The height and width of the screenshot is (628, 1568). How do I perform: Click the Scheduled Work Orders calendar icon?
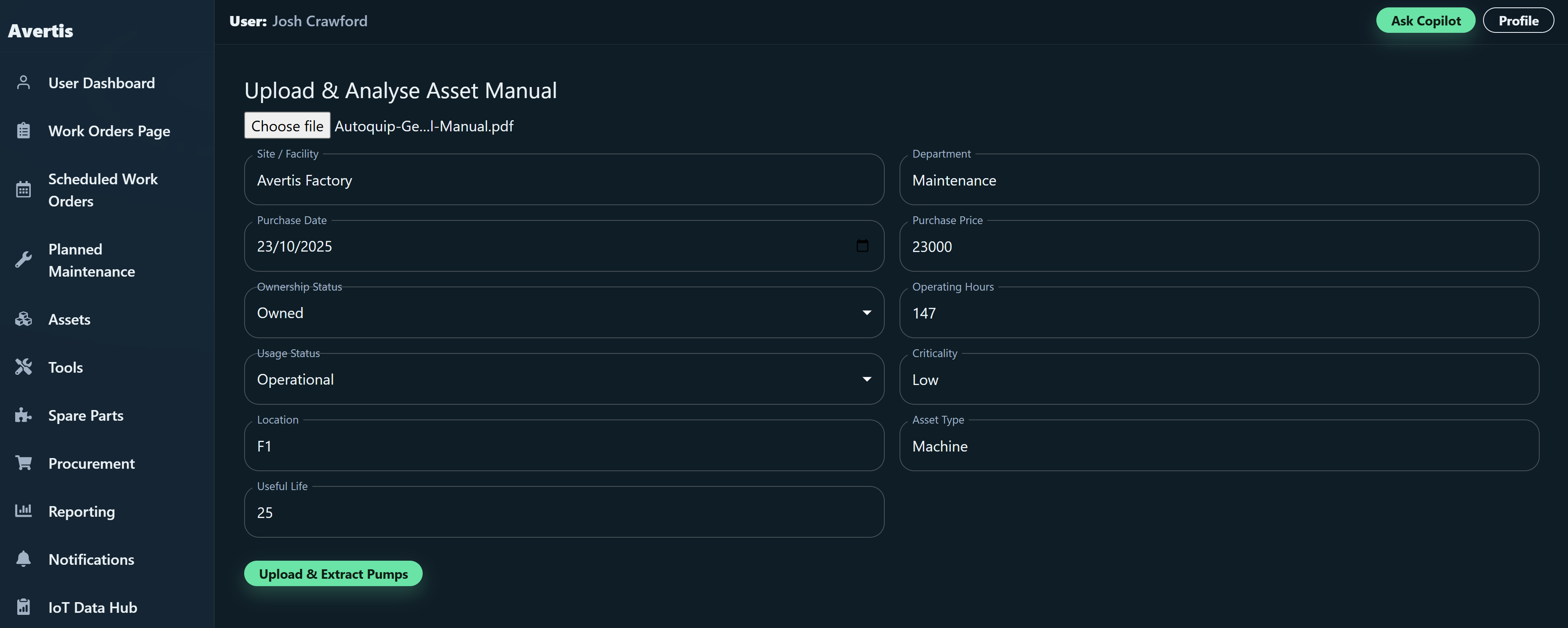tap(23, 189)
